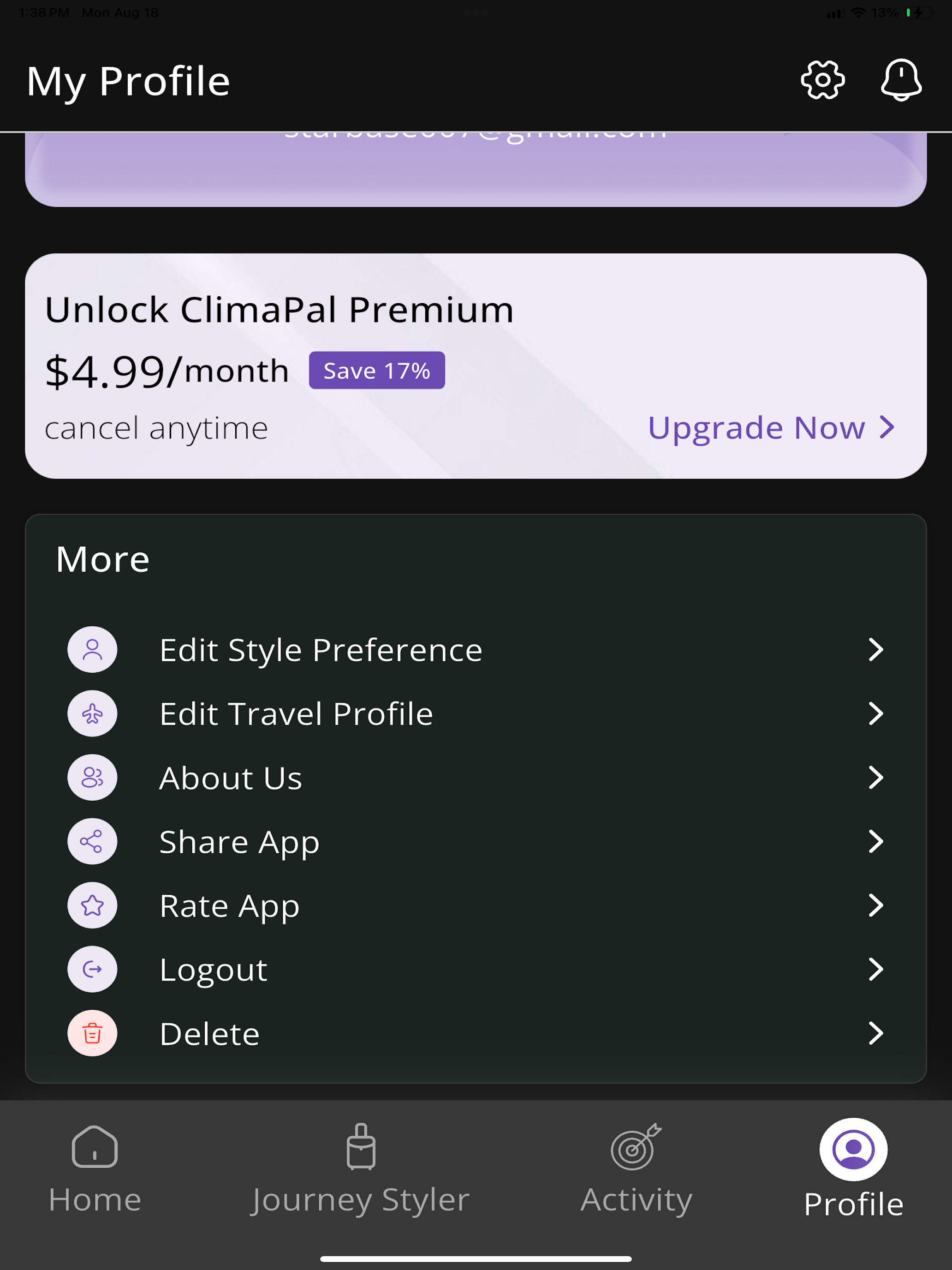Tap the chevron on the Delete row
952x1270 pixels.
click(876, 1033)
